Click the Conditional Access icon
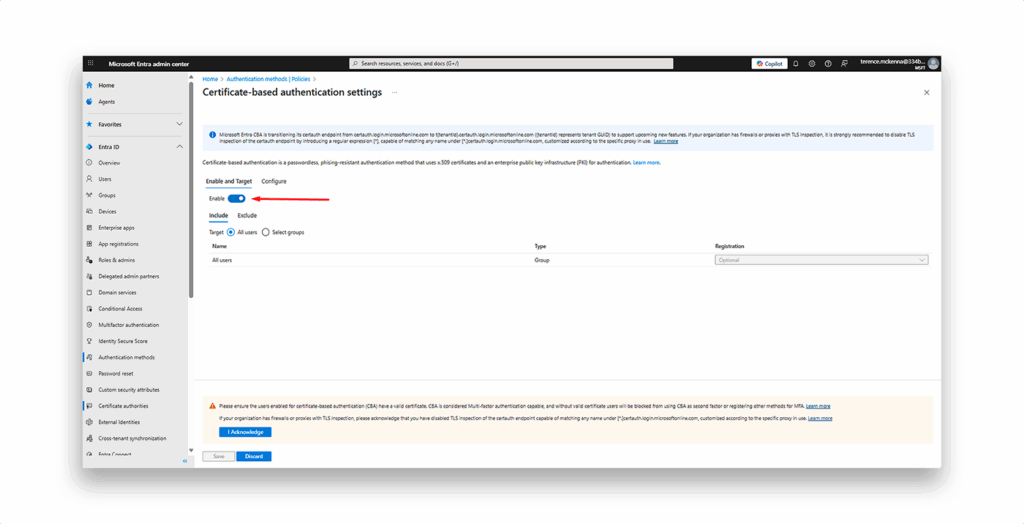 coord(89,308)
